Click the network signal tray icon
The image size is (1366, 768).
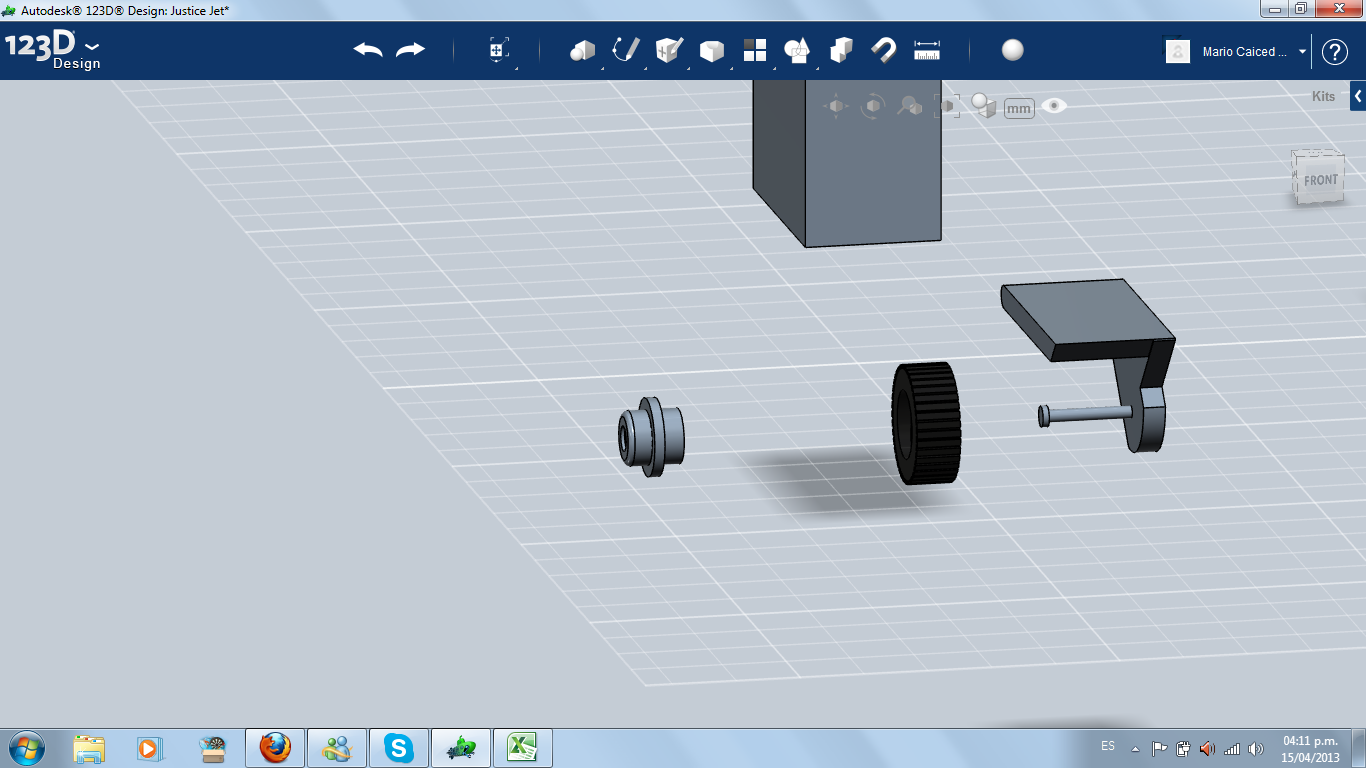[x=1232, y=748]
